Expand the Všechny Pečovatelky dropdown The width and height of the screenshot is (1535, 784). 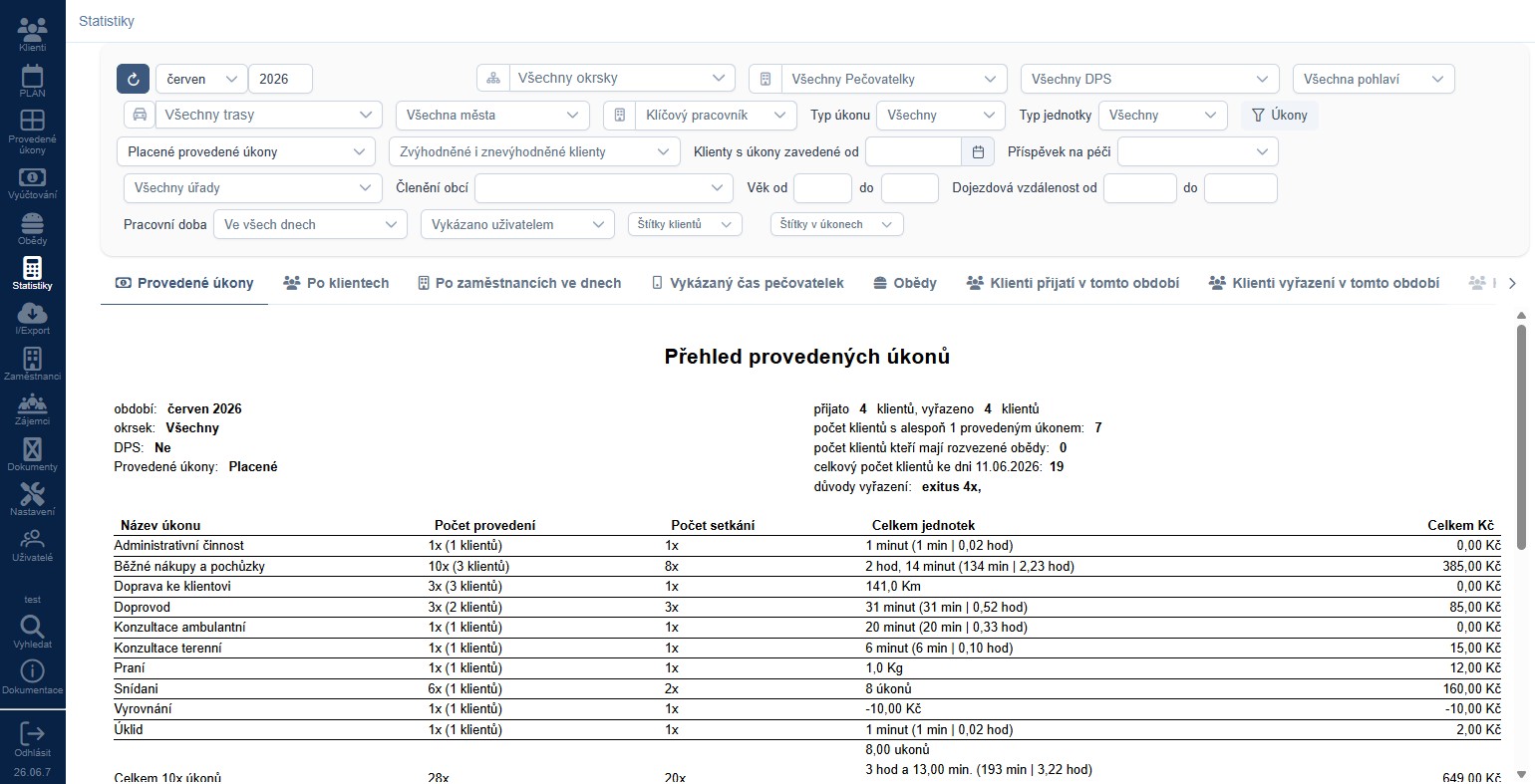(x=893, y=79)
